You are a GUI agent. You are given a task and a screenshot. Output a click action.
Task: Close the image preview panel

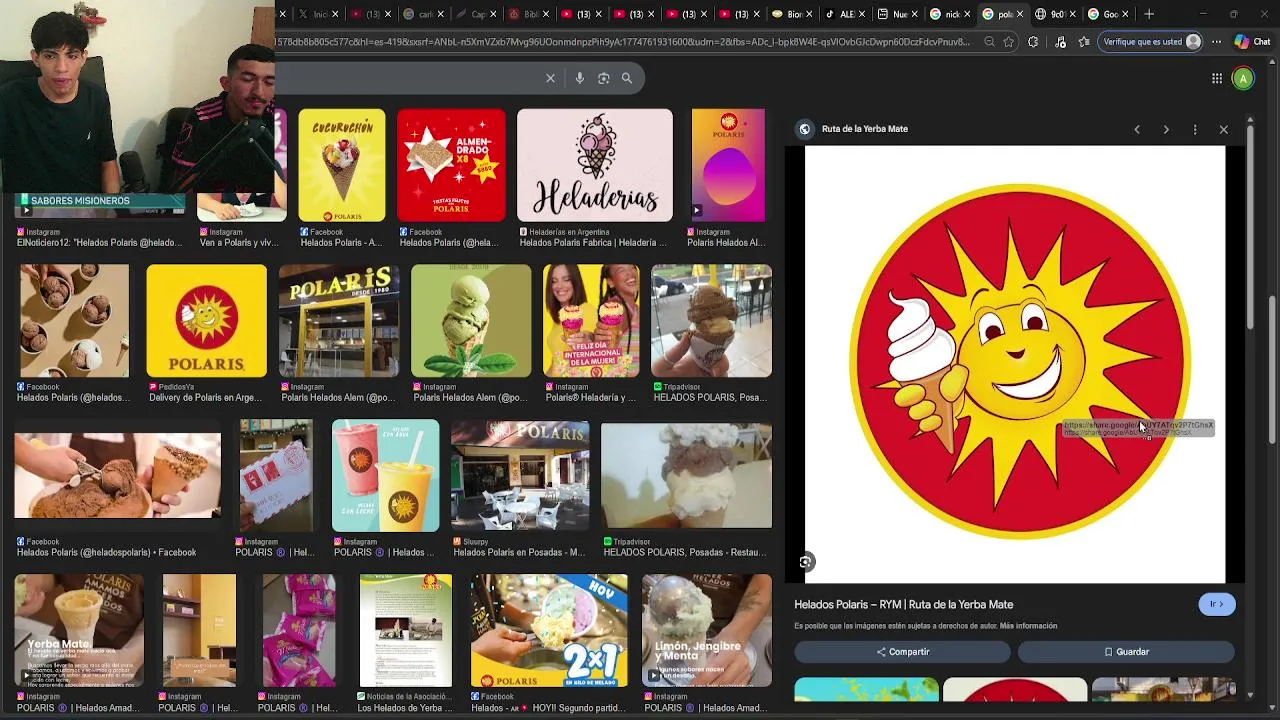coord(1224,129)
